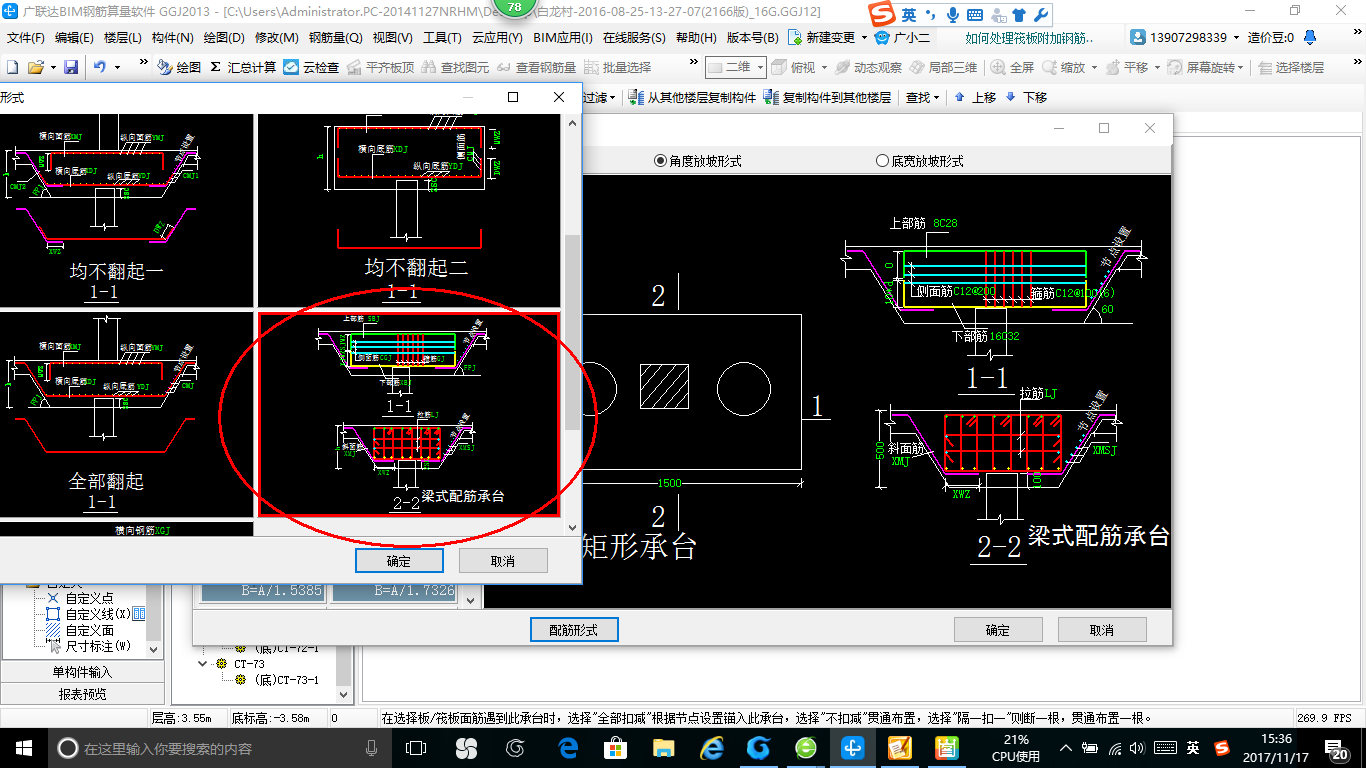Open File Explorer from taskbar
1366x768 pixels.
(664, 748)
